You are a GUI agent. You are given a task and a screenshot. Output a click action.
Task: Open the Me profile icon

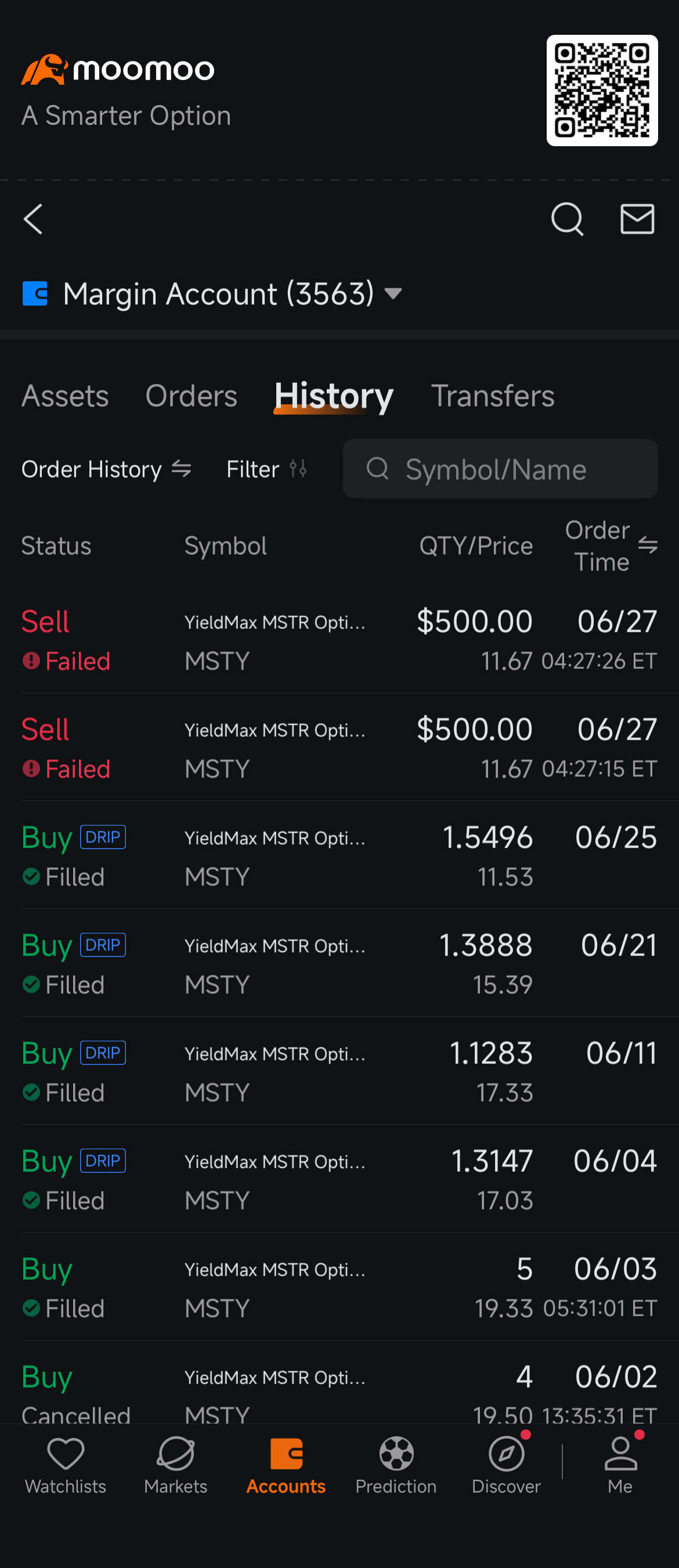pyautogui.click(x=620, y=1454)
